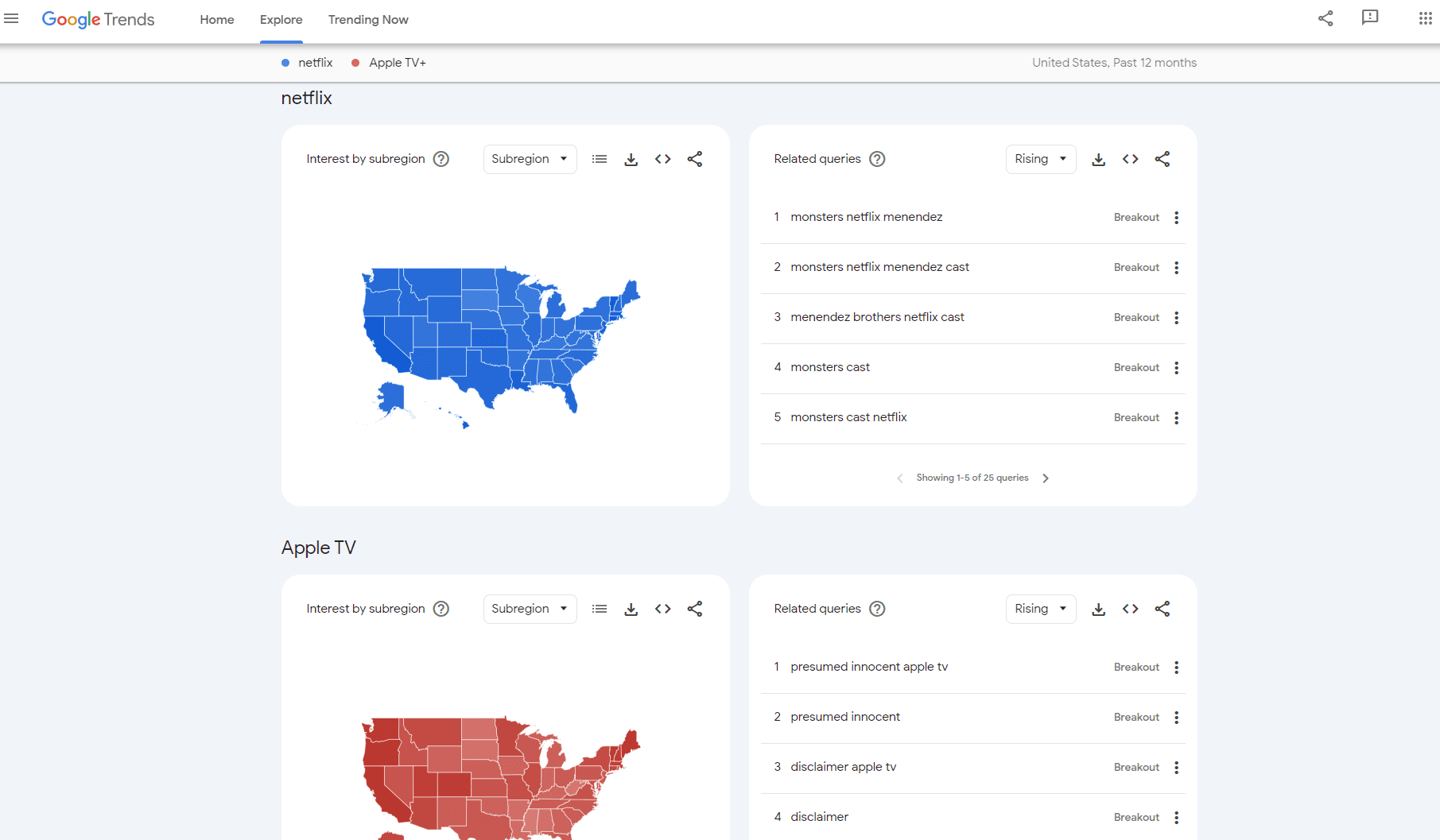Open query 'disclaimer'
Image resolution: width=1440 pixels, height=840 pixels.
(x=819, y=817)
